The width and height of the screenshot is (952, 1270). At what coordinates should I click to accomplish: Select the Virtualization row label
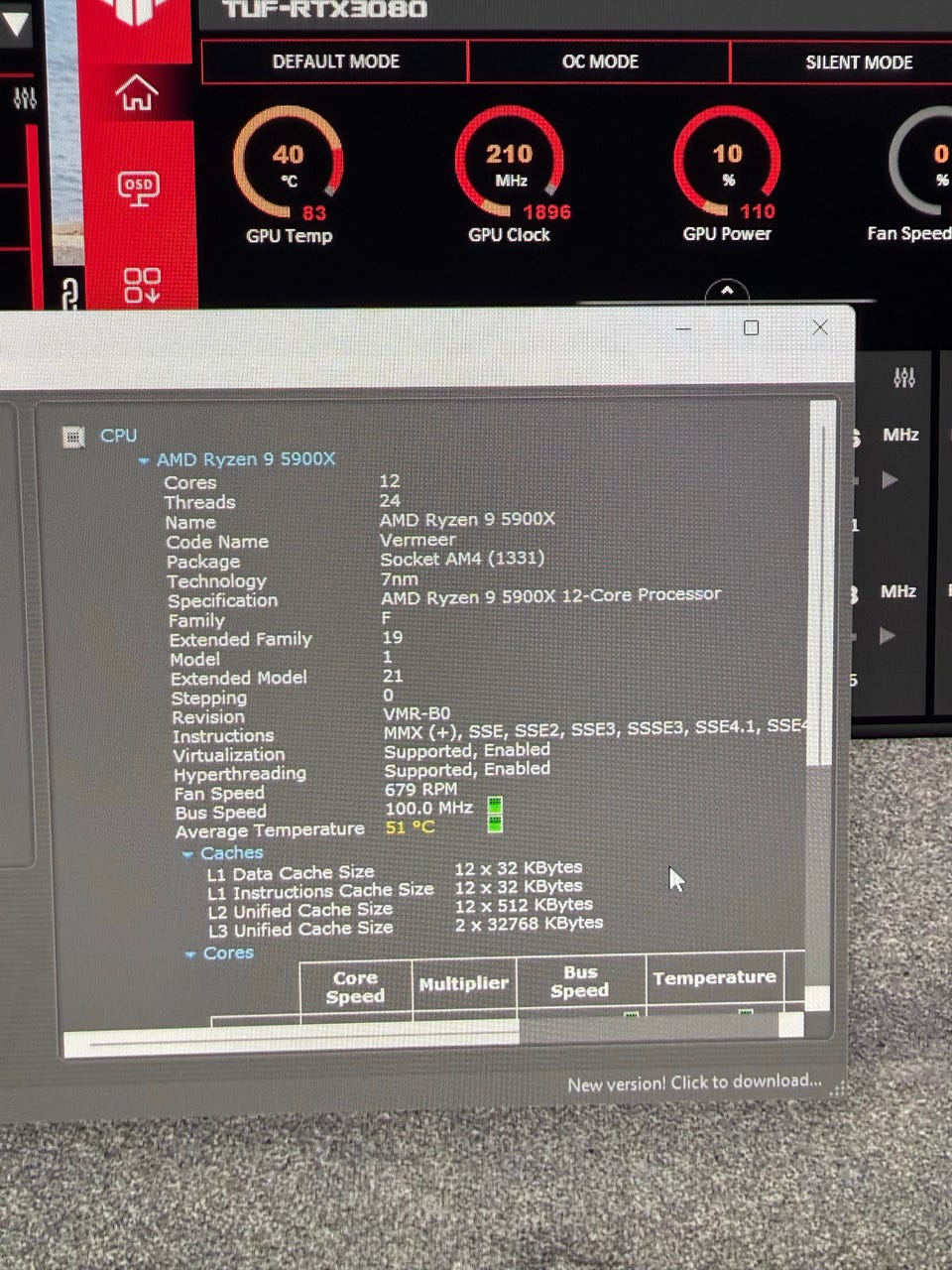click(228, 755)
